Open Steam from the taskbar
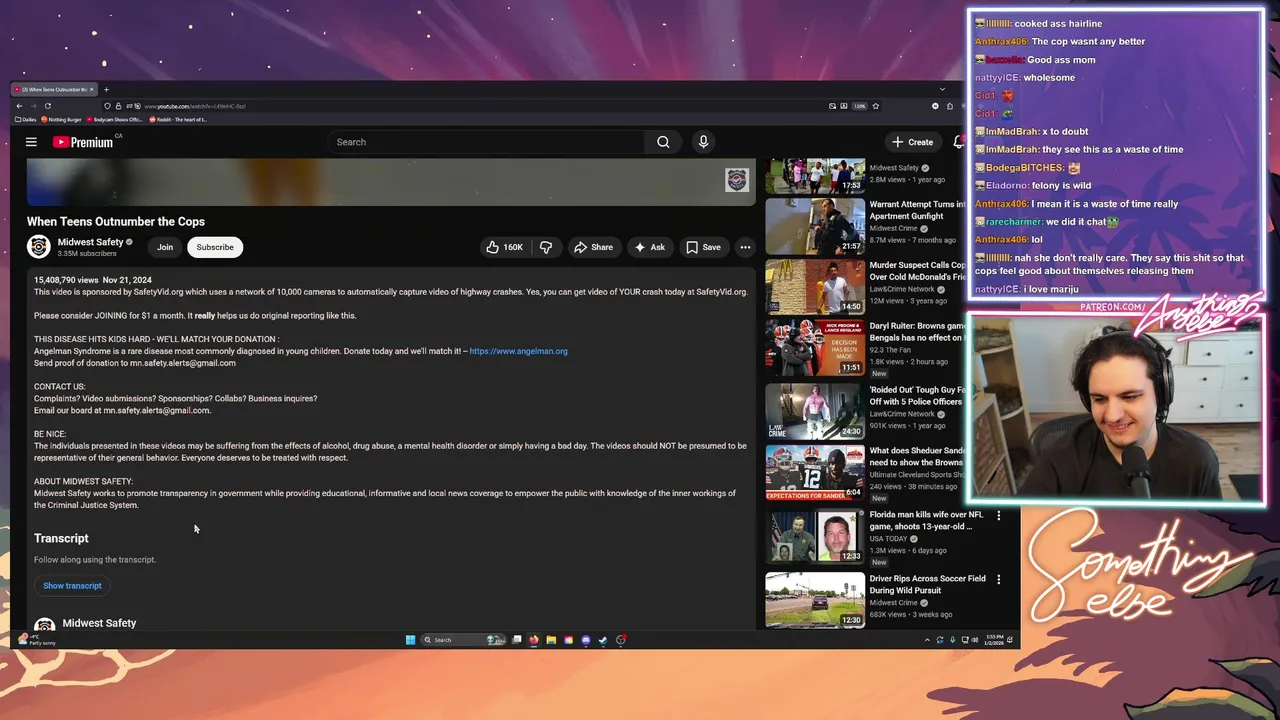 pyautogui.click(x=603, y=640)
